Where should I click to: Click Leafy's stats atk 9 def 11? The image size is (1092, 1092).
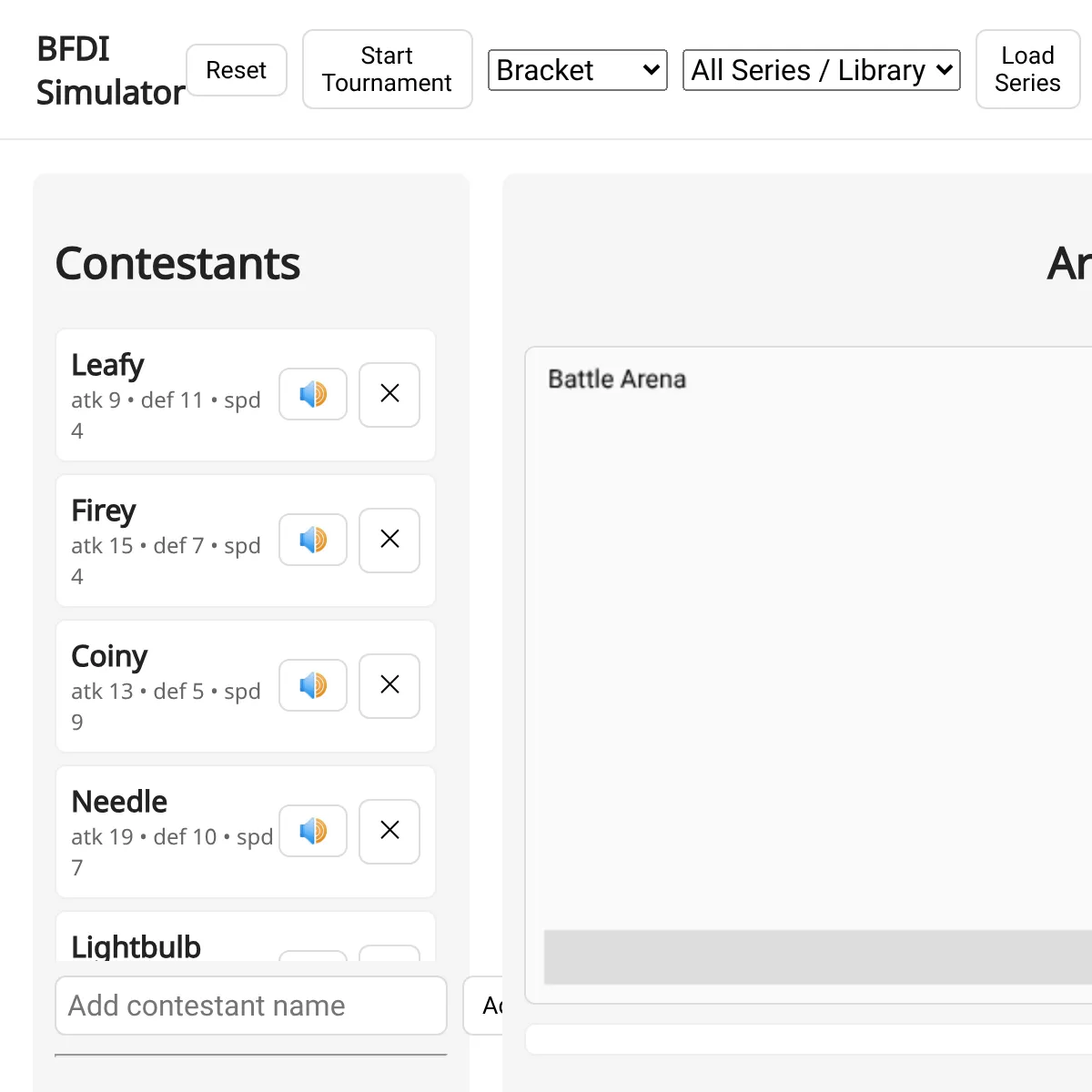(166, 415)
